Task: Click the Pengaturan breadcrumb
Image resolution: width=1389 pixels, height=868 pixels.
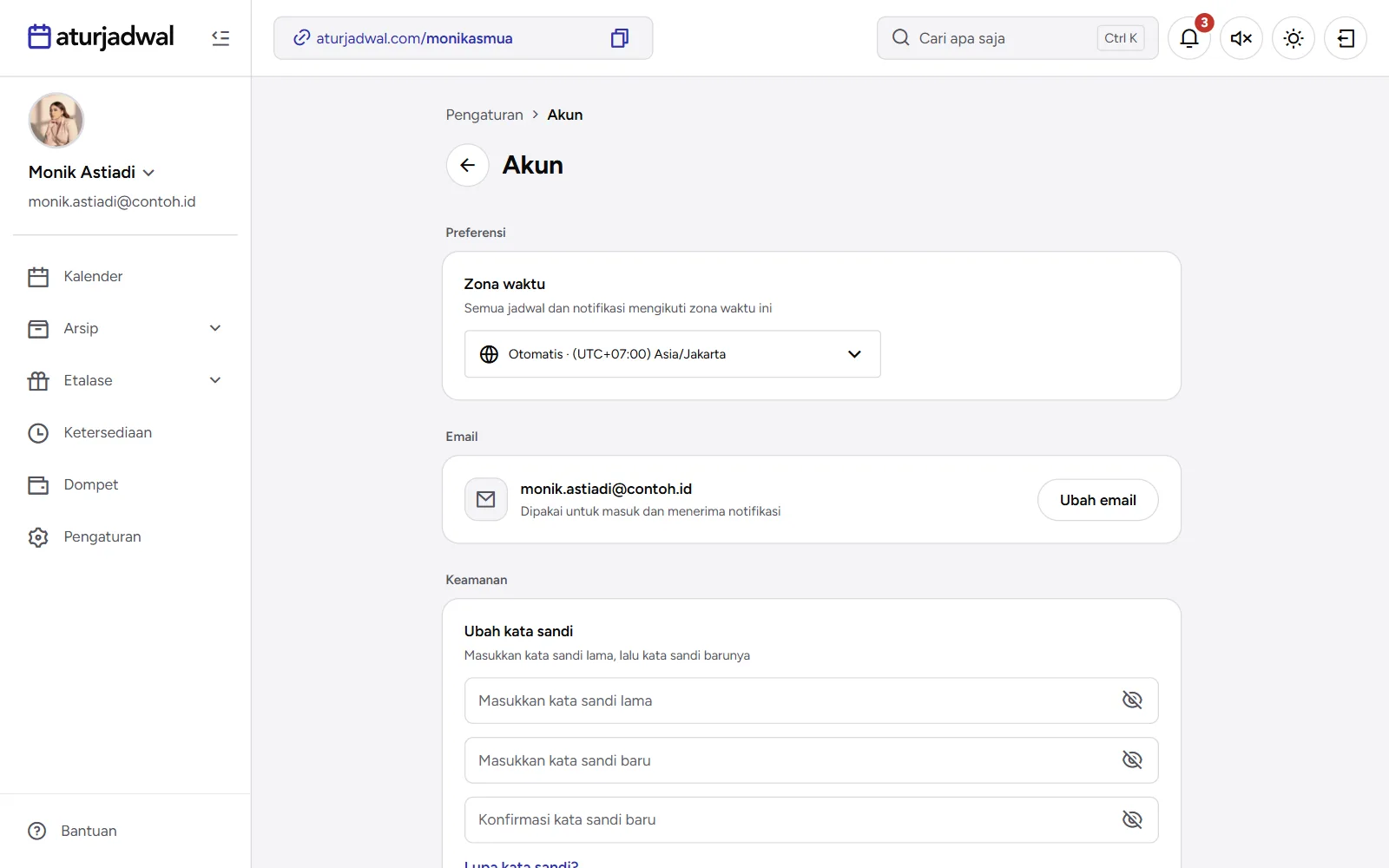Action: tap(484, 115)
